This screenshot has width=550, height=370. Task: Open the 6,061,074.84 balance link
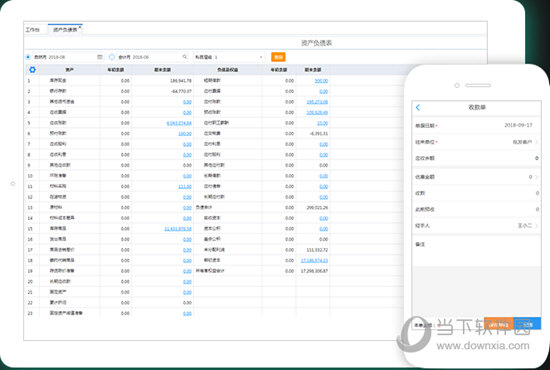[x=179, y=123]
